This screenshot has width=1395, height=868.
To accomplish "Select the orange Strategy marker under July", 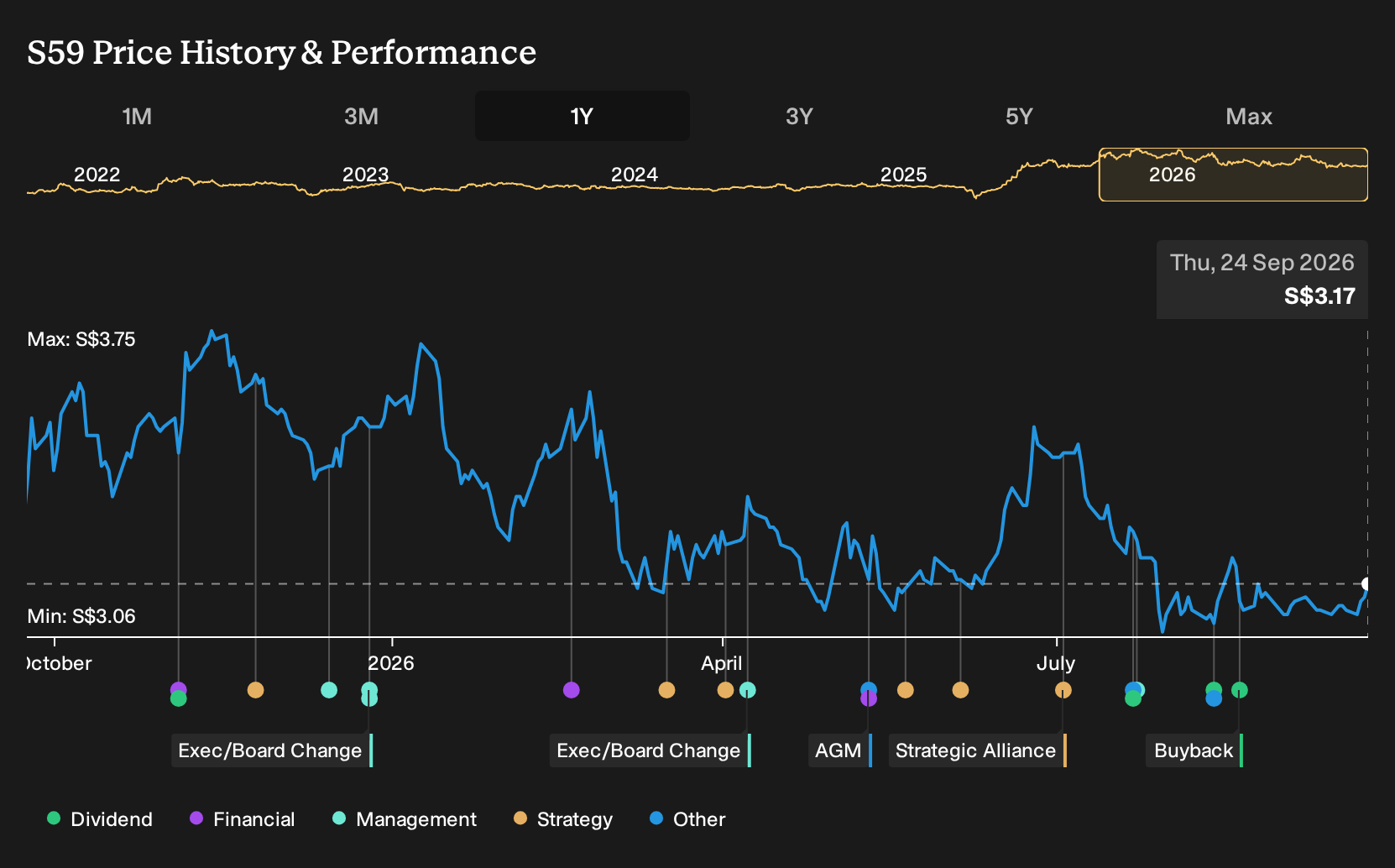I will click(x=1063, y=690).
